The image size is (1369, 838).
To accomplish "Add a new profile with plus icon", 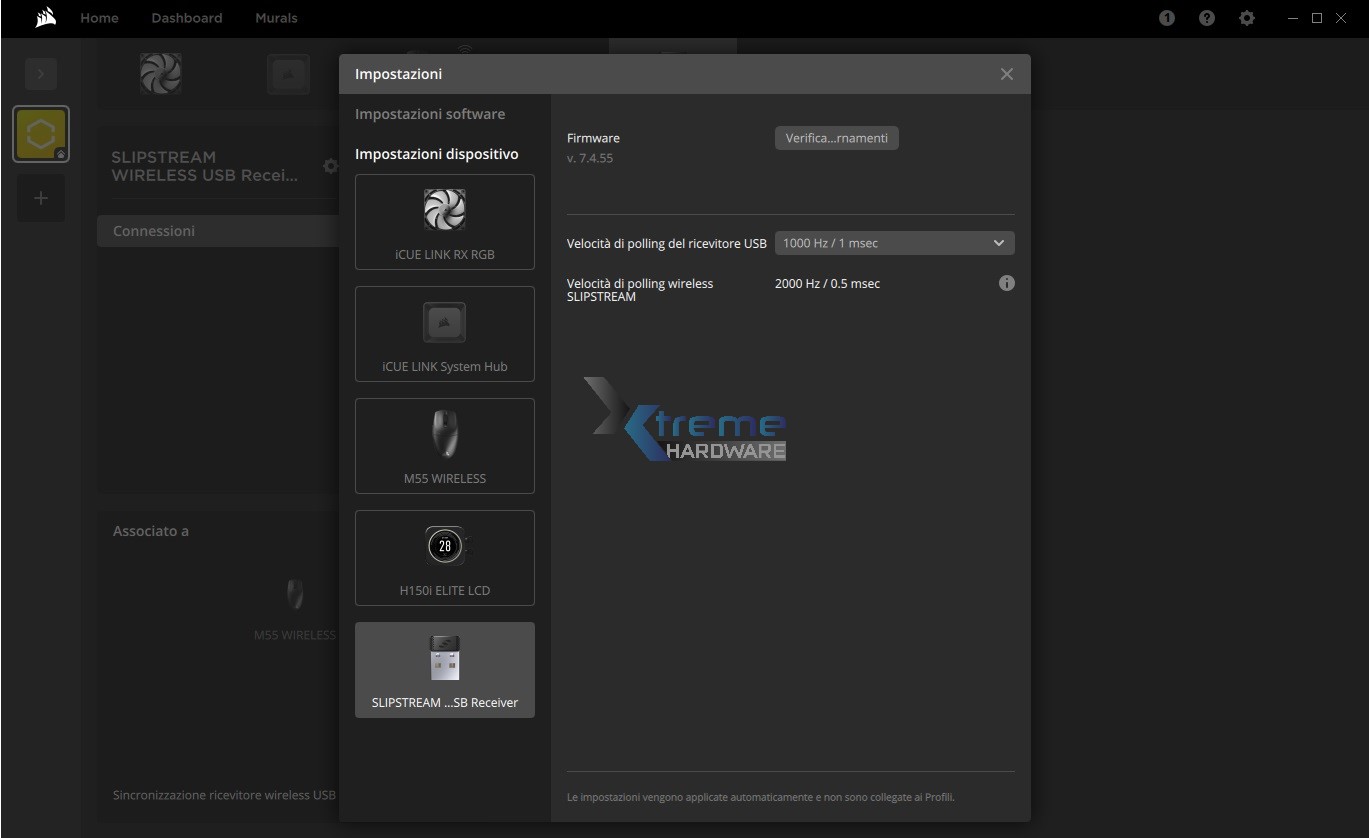I will tap(41, 198).
